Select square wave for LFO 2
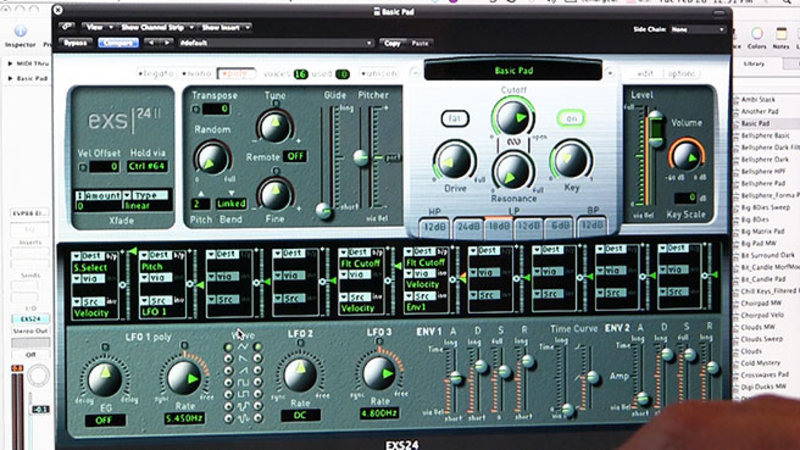This screenshot has width=800, height=450. 258,382
